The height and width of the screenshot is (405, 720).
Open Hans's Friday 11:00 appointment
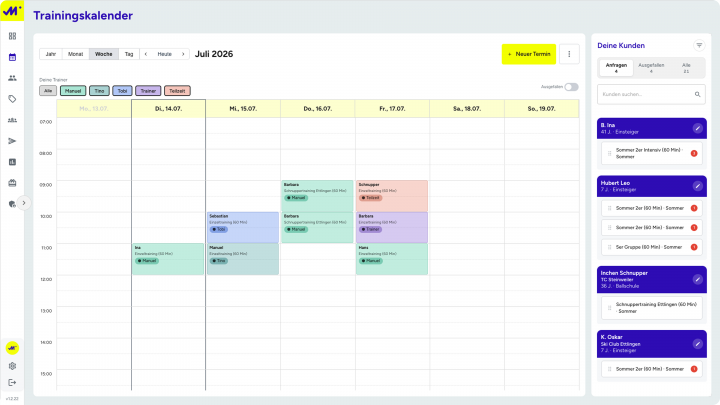(x=392, y=259)
